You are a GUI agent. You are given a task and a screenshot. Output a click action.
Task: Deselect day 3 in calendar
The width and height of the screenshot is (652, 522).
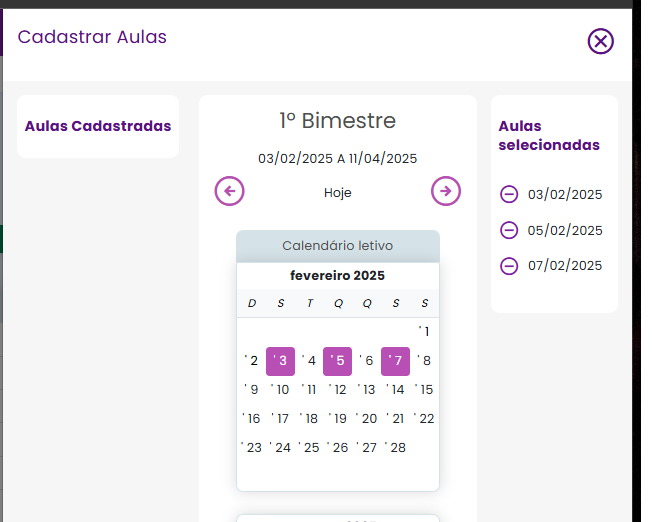(x=280, y=361)
